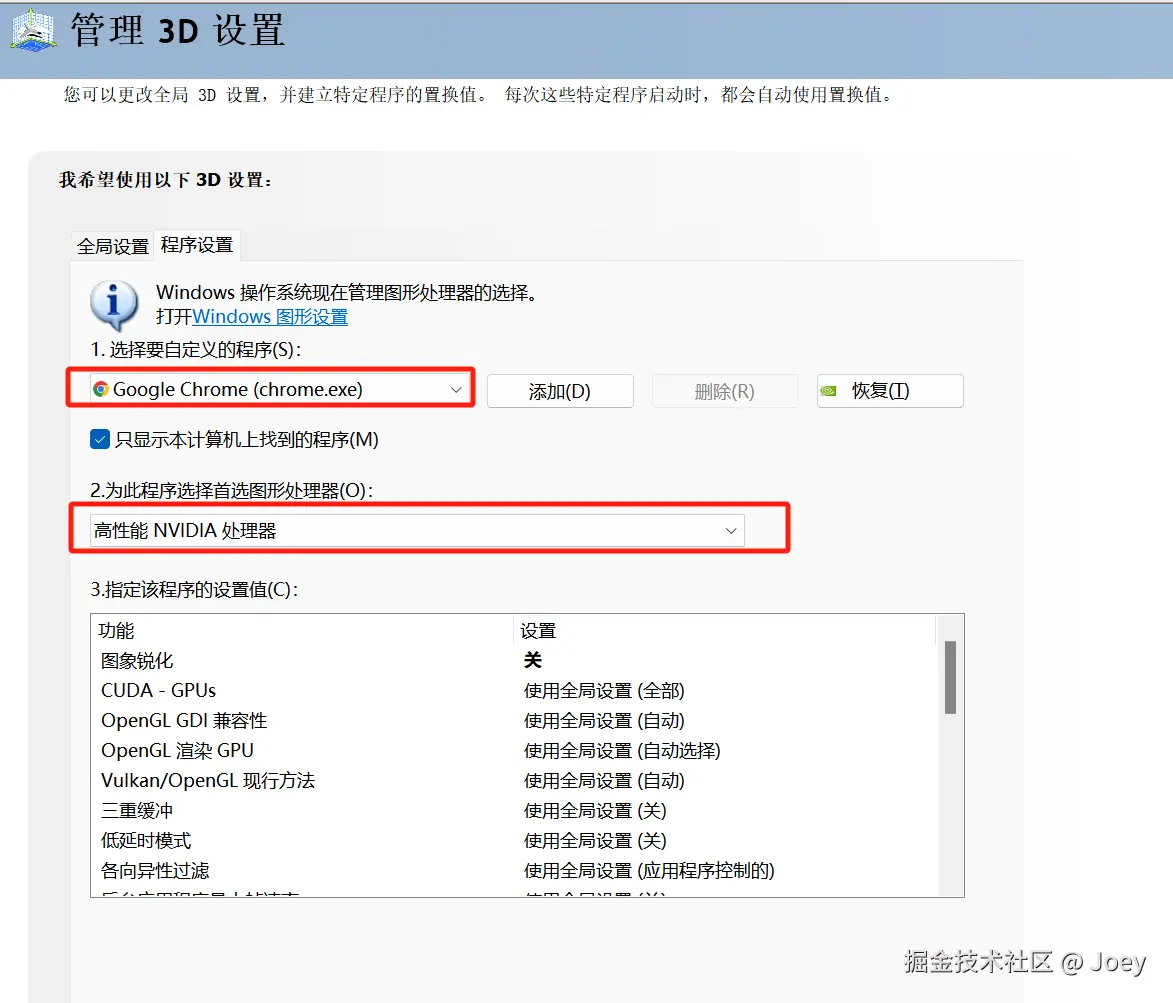Image resolution: width=1173 pixels, height=1003 pixels.
Task: Click 使用全局设置 (关) for 三重缓冲
Action: (x=595, y=810)
